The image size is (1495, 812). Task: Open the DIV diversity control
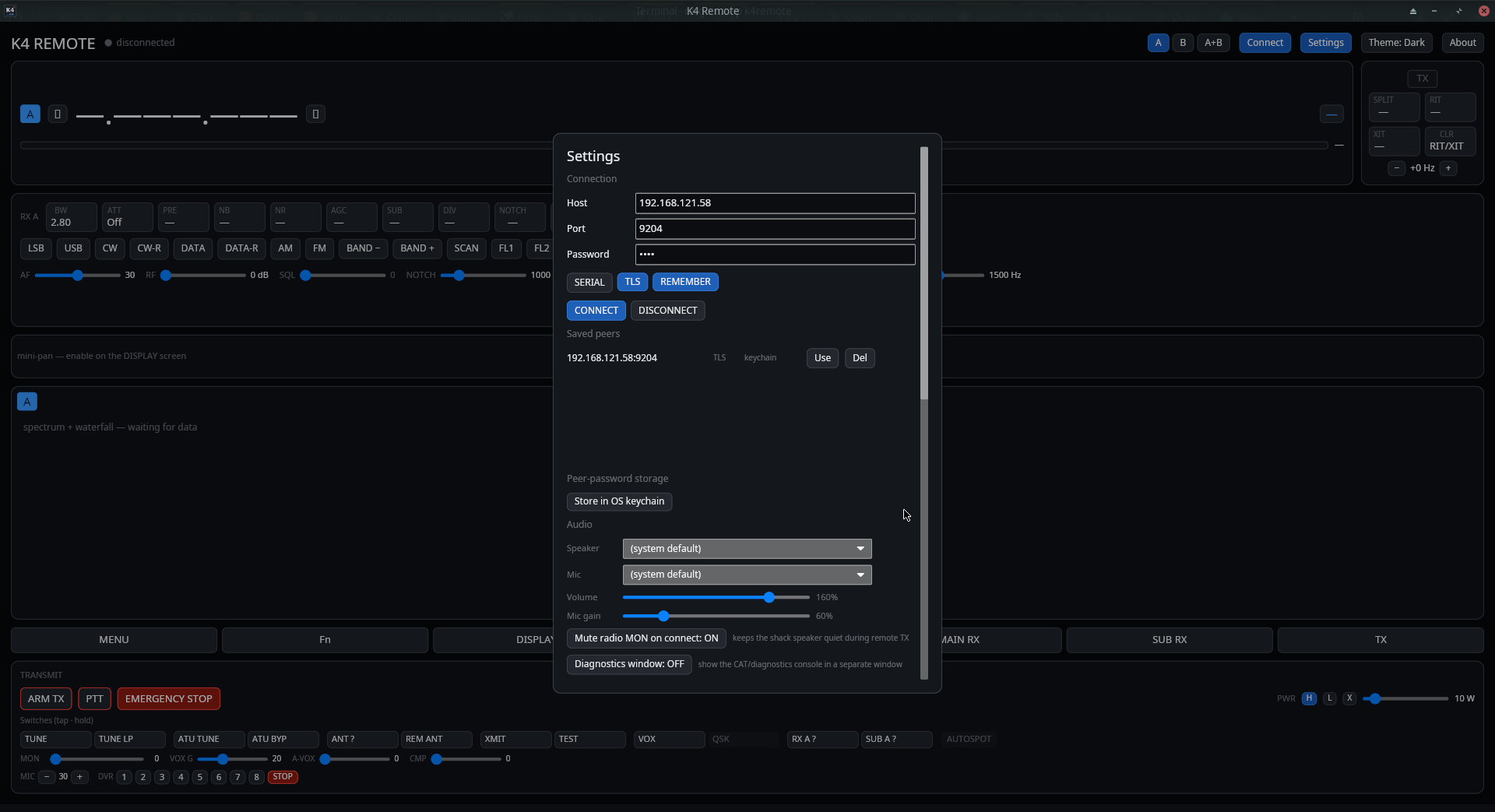point(464,217)
